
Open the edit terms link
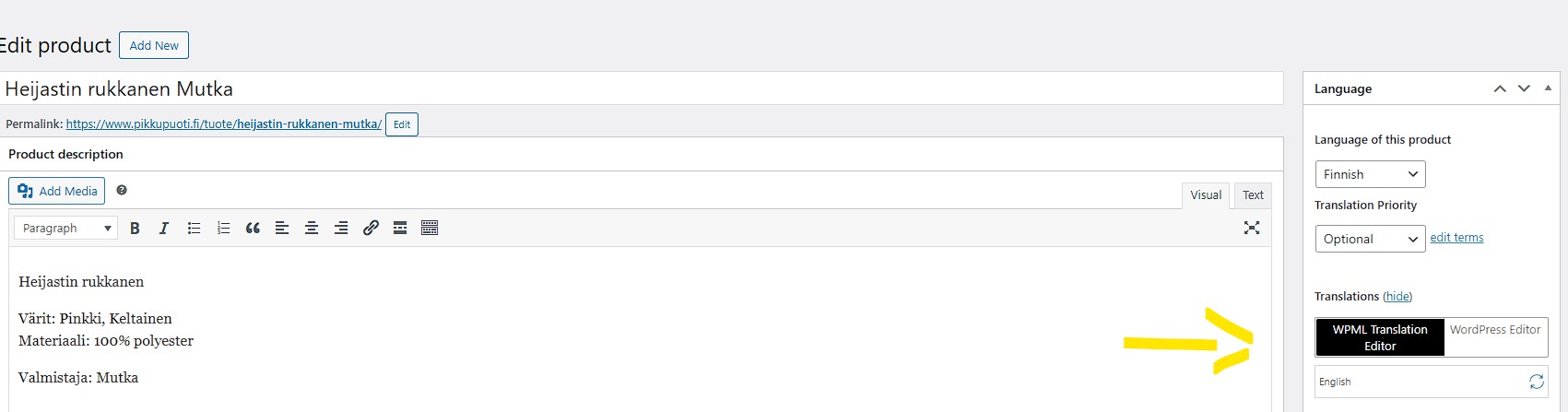tap(1456, 238)
